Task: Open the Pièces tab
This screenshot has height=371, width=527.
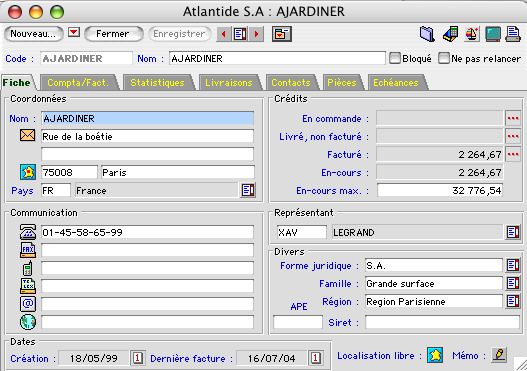Action: [x=342, y=83]
